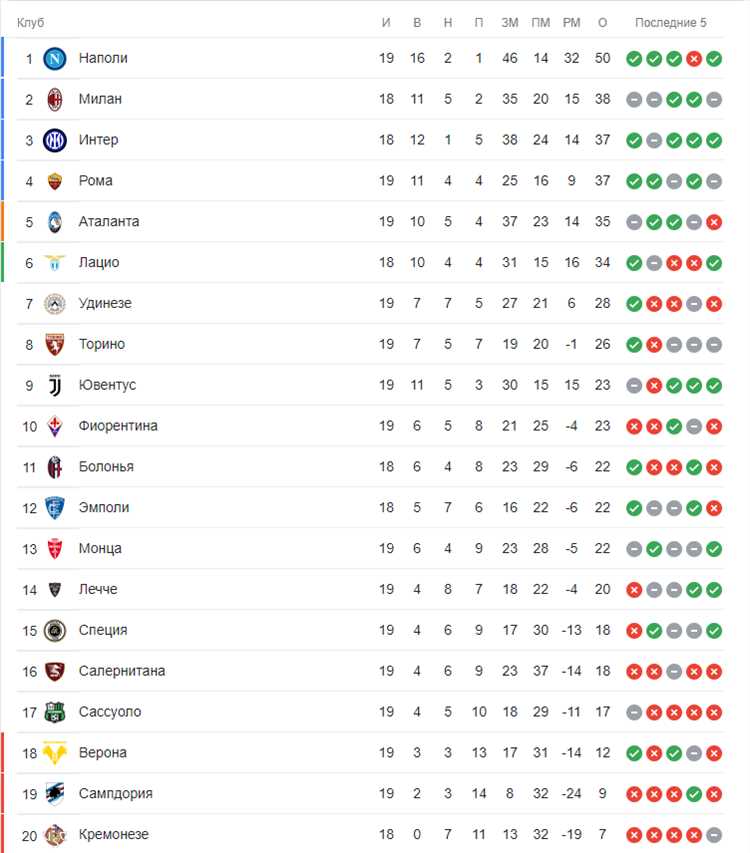Image resolution: width=750 pixels, height=853 pixels.
Task: Select the Клуб column header
Action: pyautogui.click(x=30, y=23)
